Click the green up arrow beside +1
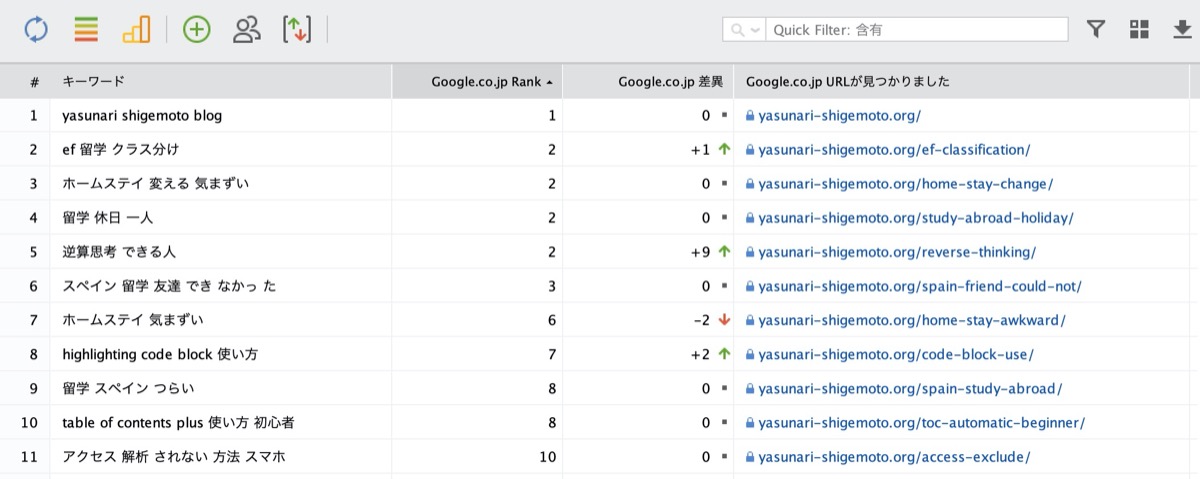Image resolution: width=1200 pixels, height=479 pixels. click(x=725, y=150)
